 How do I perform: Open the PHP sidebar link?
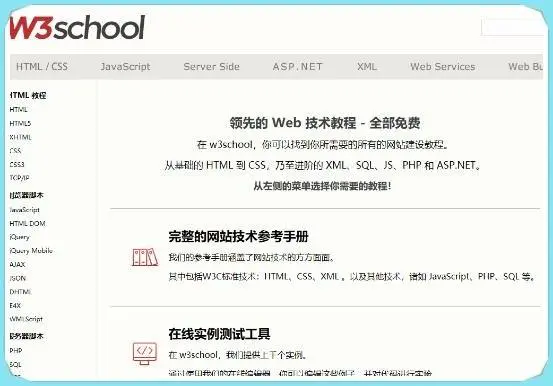click(x=16, y=351)
